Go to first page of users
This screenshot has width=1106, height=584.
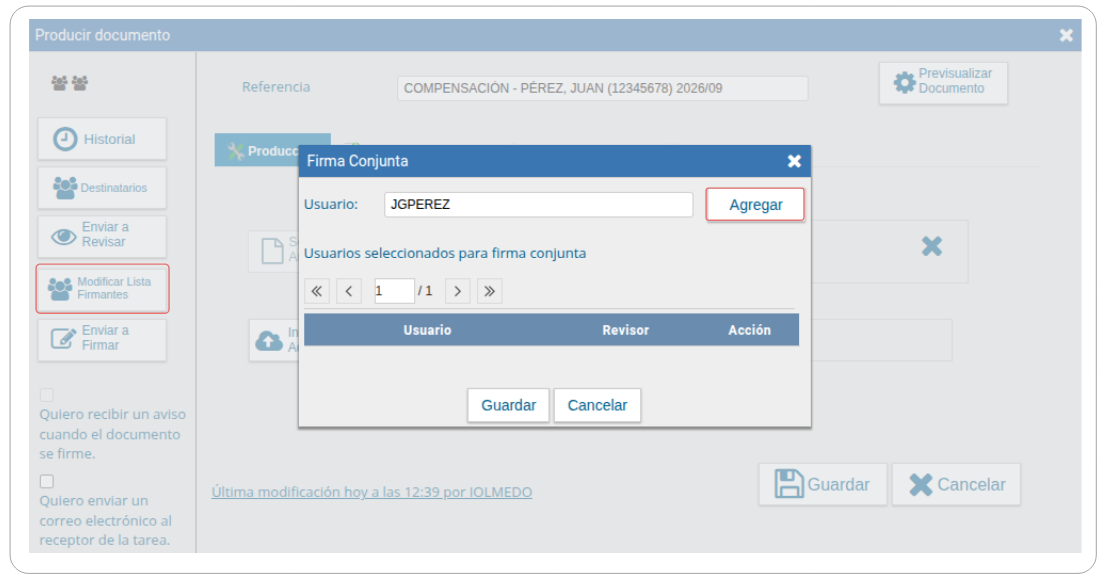[x=317, y=291]
